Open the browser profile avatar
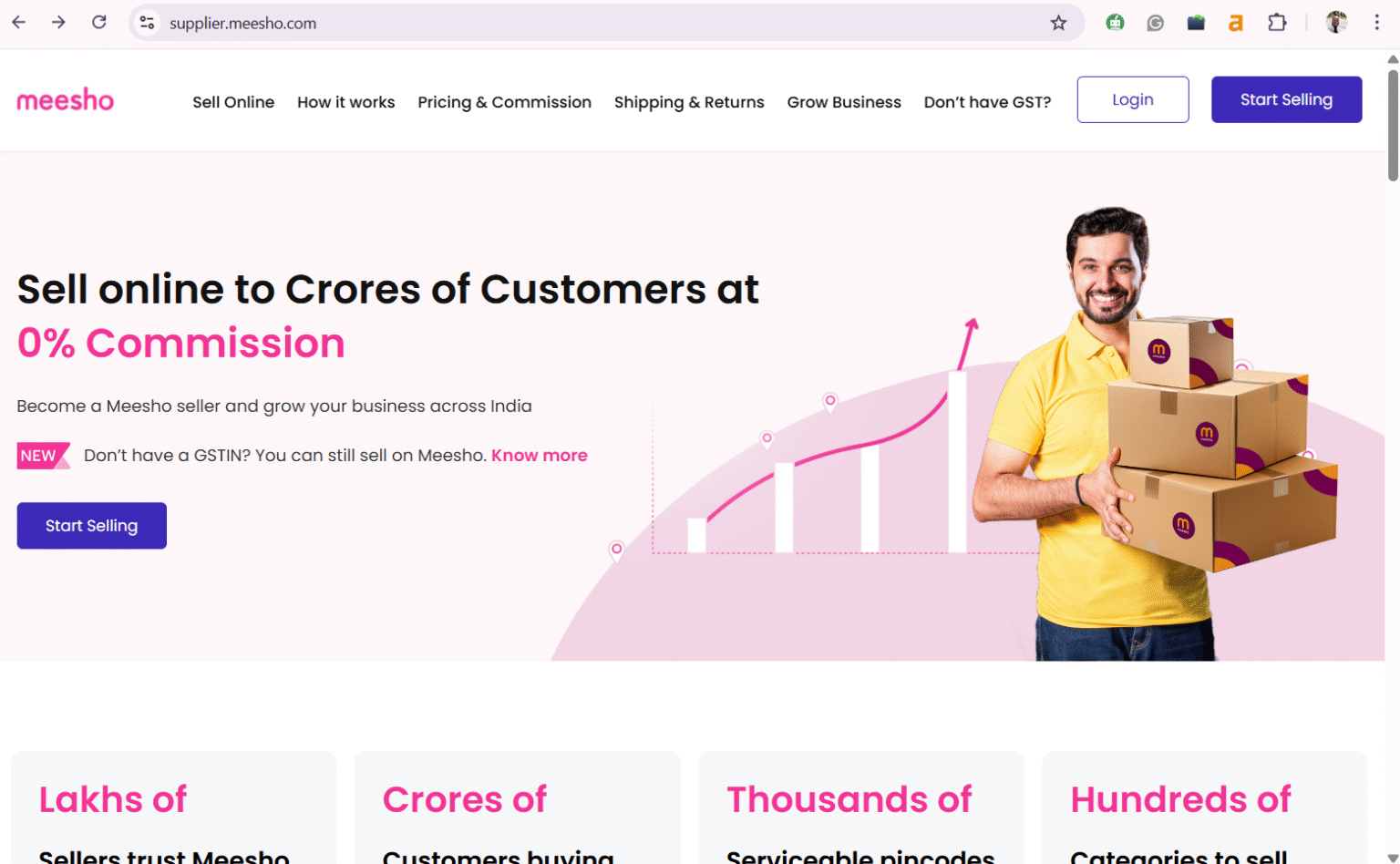 point(1336,23)
